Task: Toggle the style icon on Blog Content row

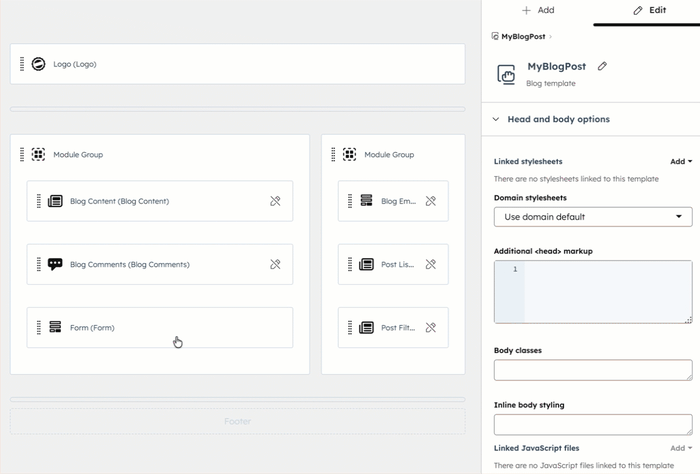Action: (x=275, y=201)
